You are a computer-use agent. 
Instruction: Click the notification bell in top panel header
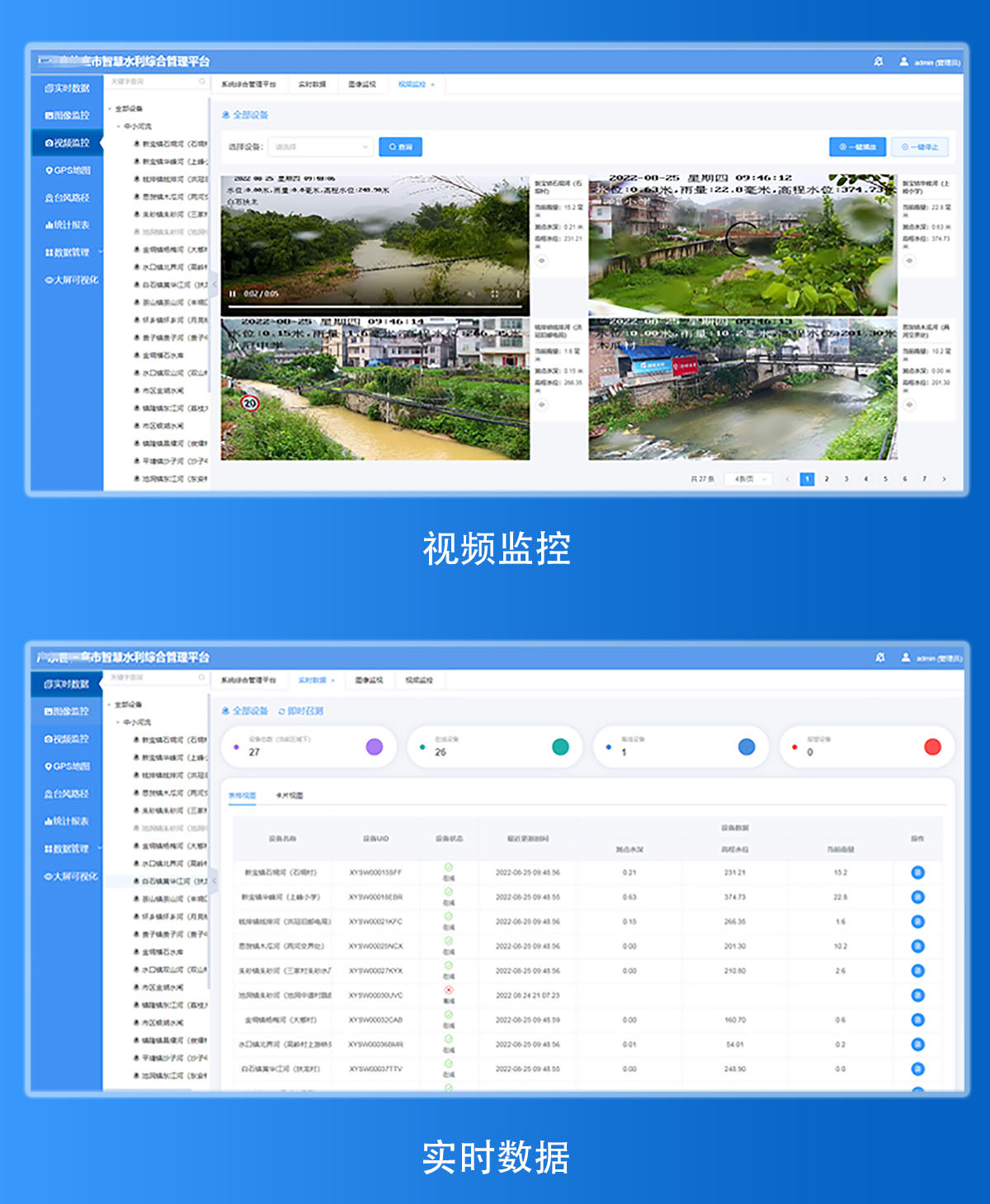(879, 62)
